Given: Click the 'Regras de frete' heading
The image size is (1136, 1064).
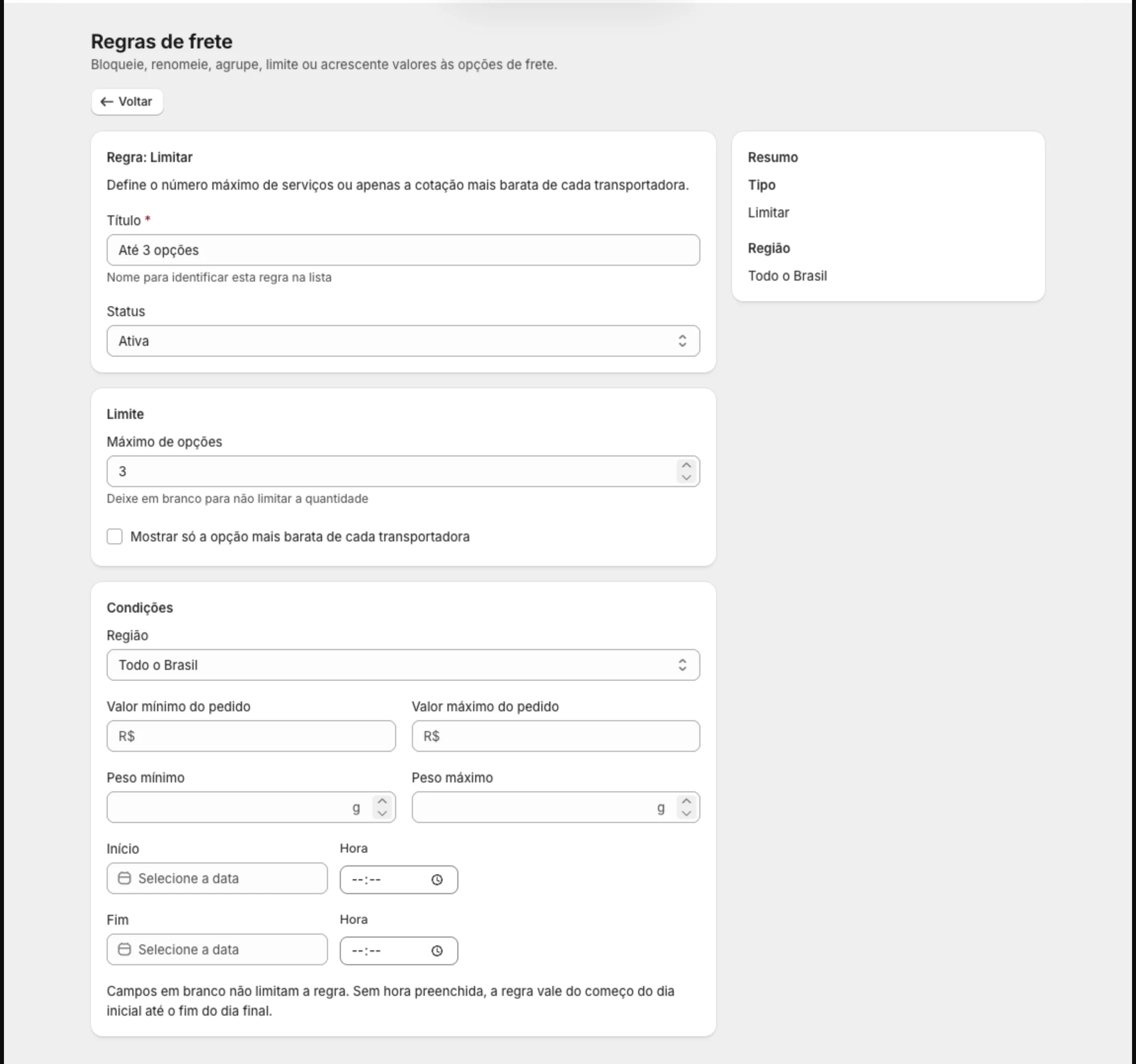Looking at the screenshot, I should [162, 41].
